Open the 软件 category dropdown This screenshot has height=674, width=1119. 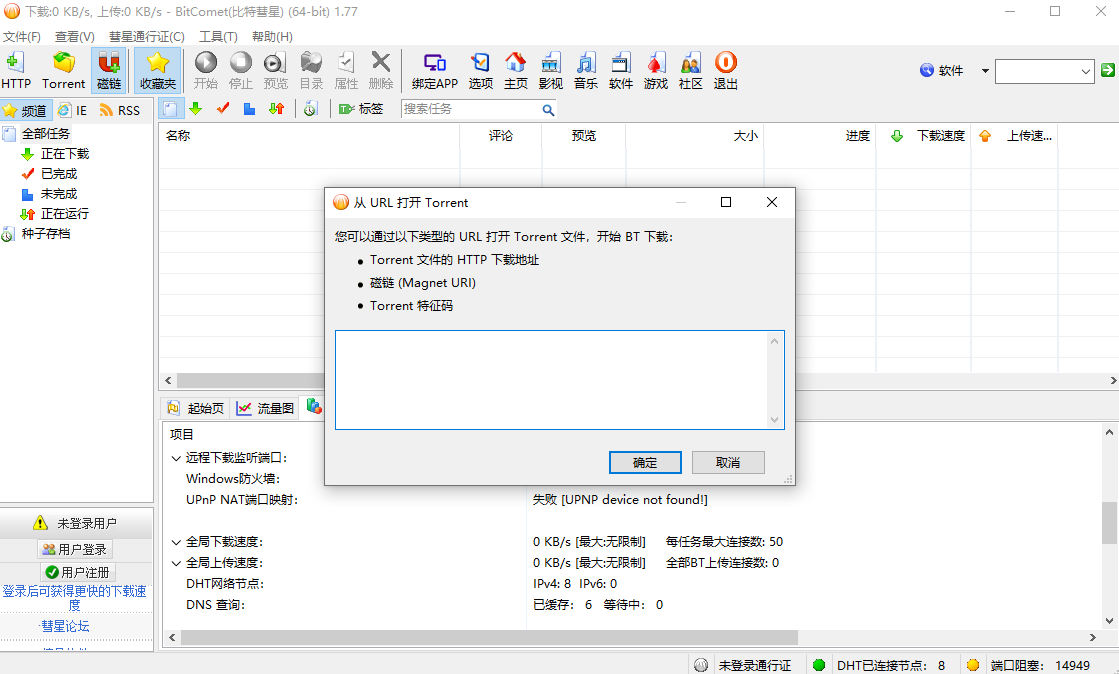point(951,70)
